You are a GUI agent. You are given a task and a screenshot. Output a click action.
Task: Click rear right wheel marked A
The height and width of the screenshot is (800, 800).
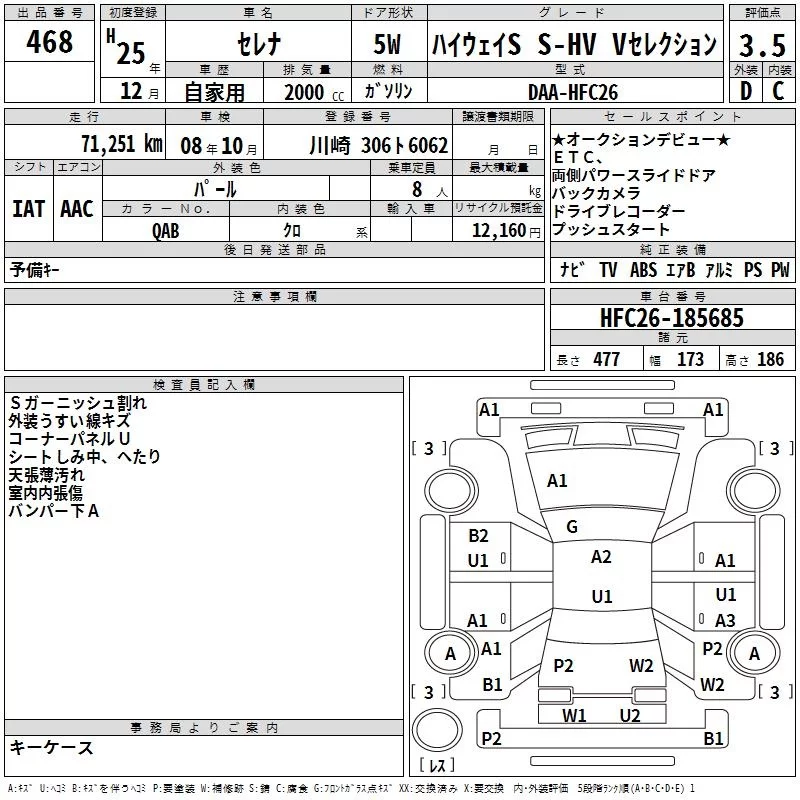coord(754,653)
